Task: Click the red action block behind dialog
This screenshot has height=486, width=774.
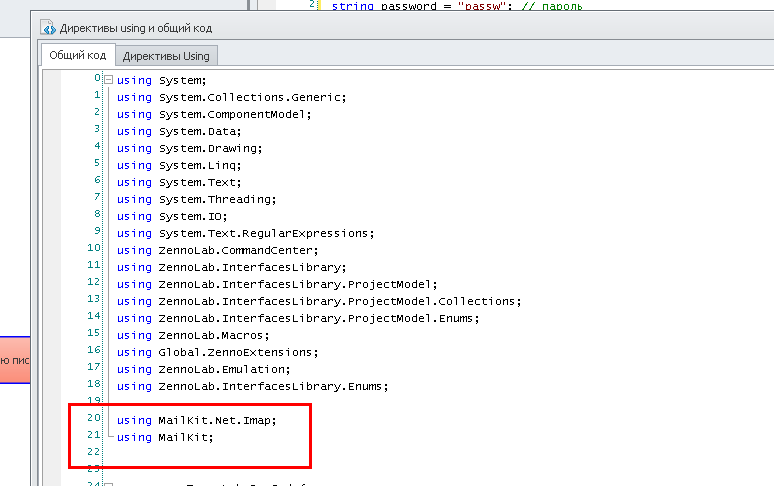Action: (x=15, y=360)
